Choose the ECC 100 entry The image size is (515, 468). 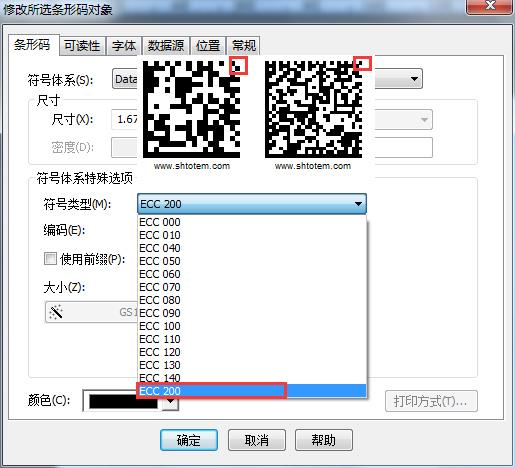coord(252,326)
